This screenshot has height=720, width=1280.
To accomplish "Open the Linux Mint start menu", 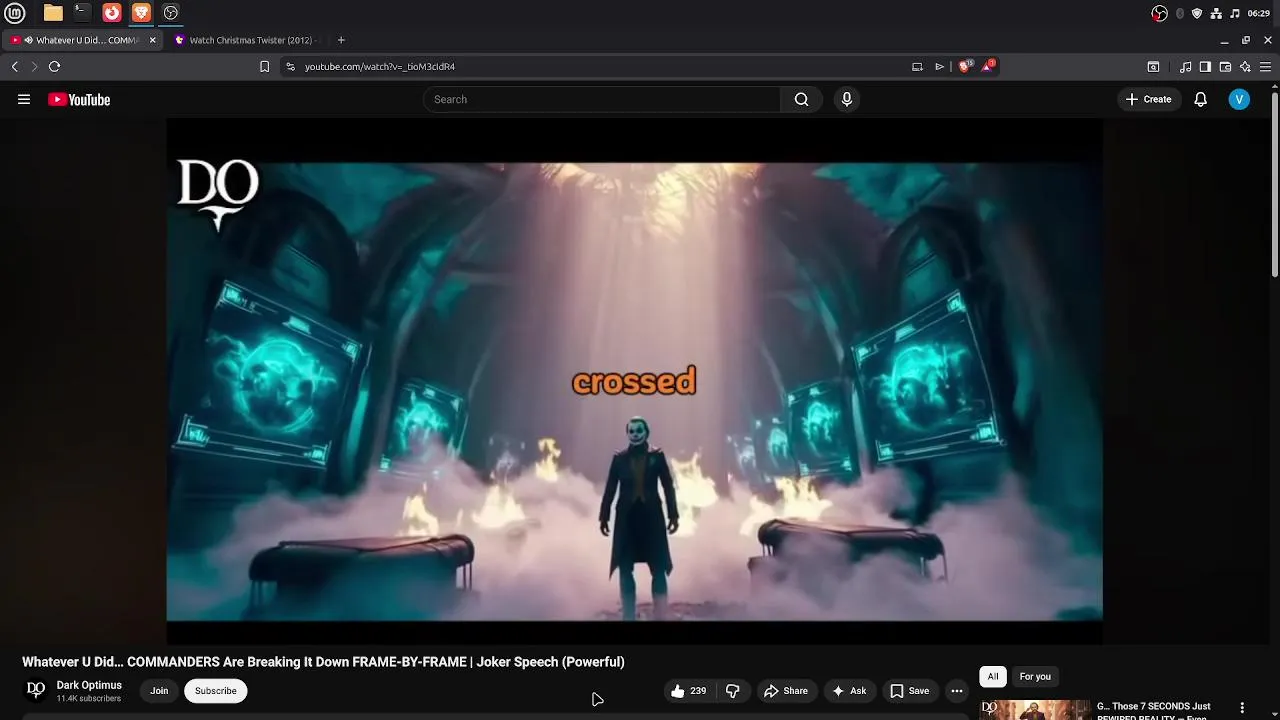I will (15, 13).
